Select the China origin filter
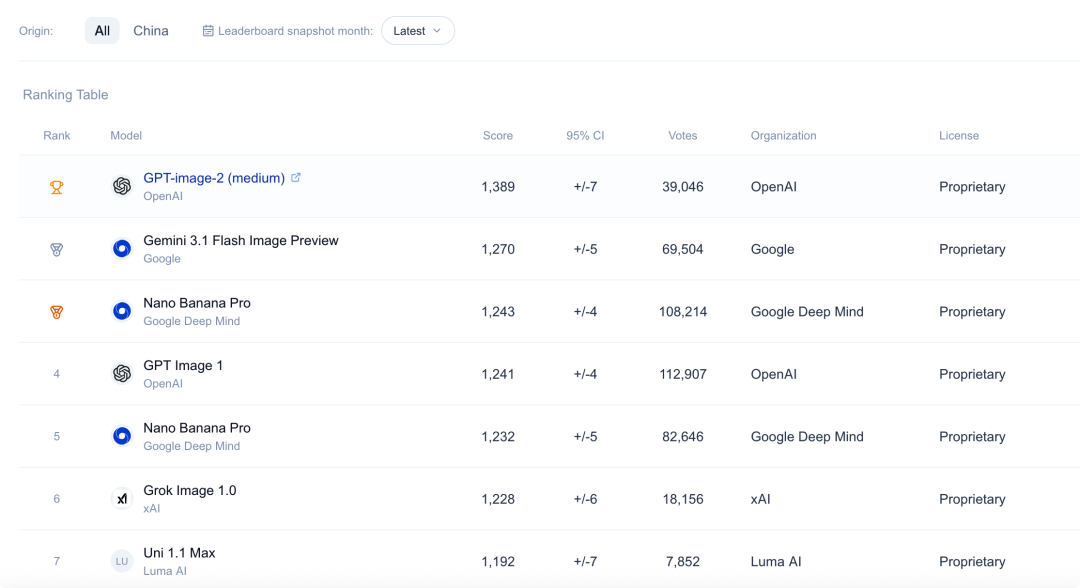1080x588 pixels. click(151, 31)
